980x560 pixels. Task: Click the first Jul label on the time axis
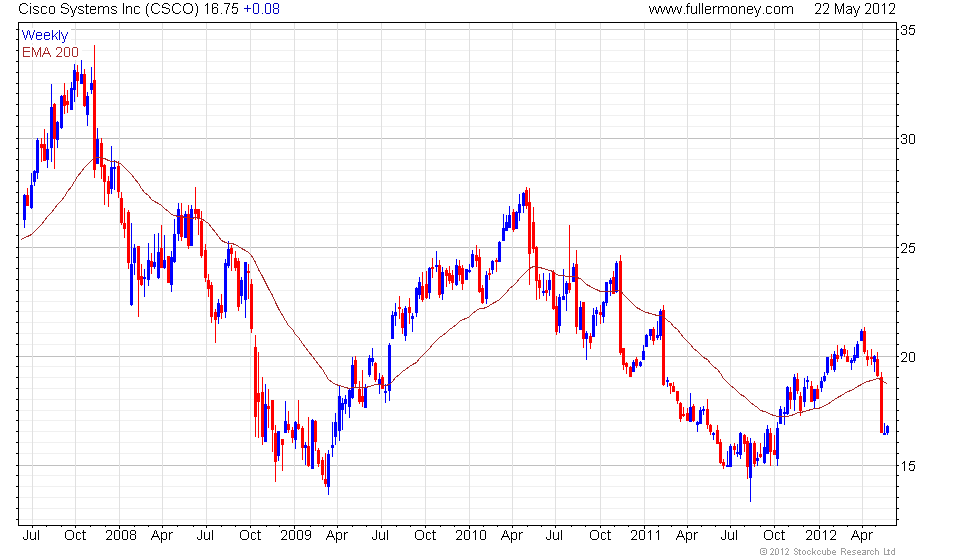[x=31, y=536]
